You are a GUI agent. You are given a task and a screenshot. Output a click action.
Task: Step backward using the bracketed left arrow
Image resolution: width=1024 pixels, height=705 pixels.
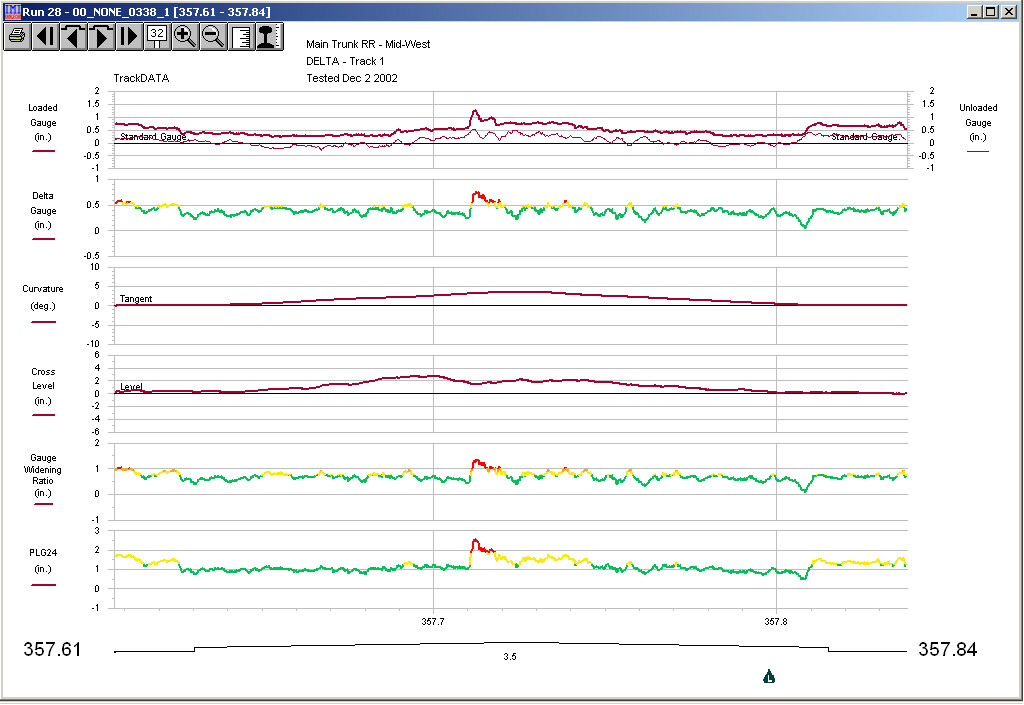(73, 37)
